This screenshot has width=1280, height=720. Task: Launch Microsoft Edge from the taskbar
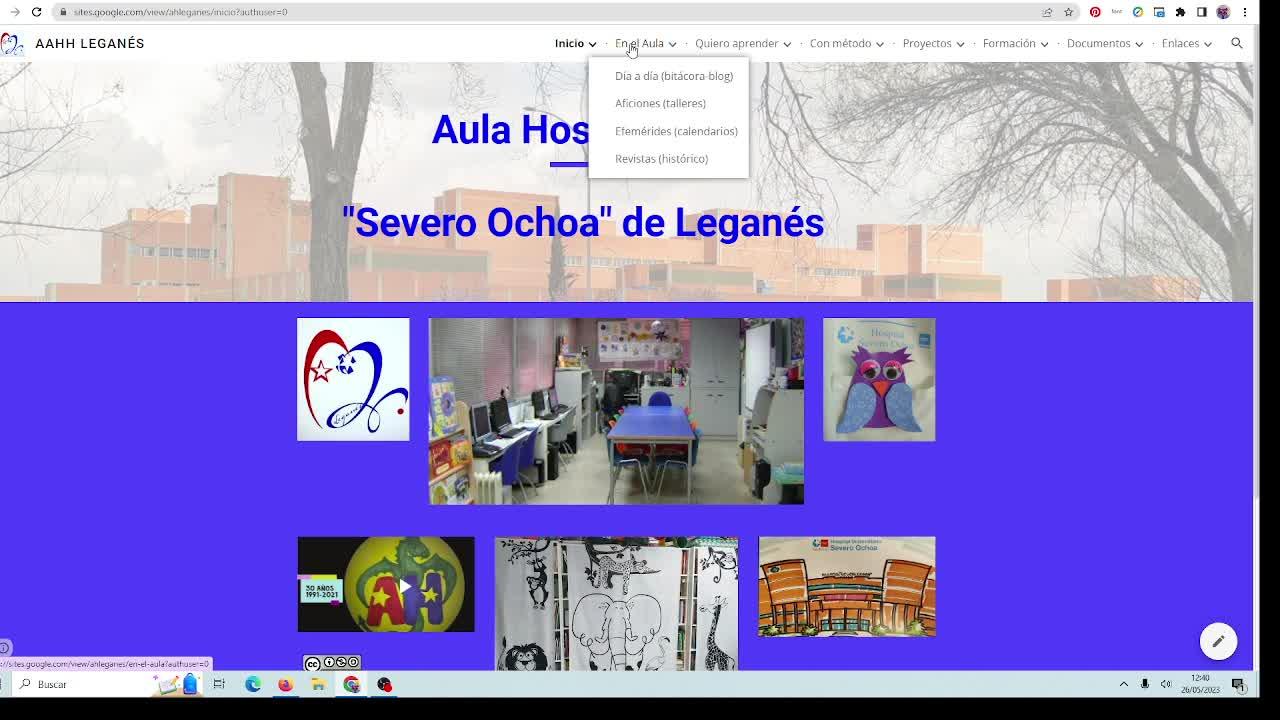pos(253,684)
